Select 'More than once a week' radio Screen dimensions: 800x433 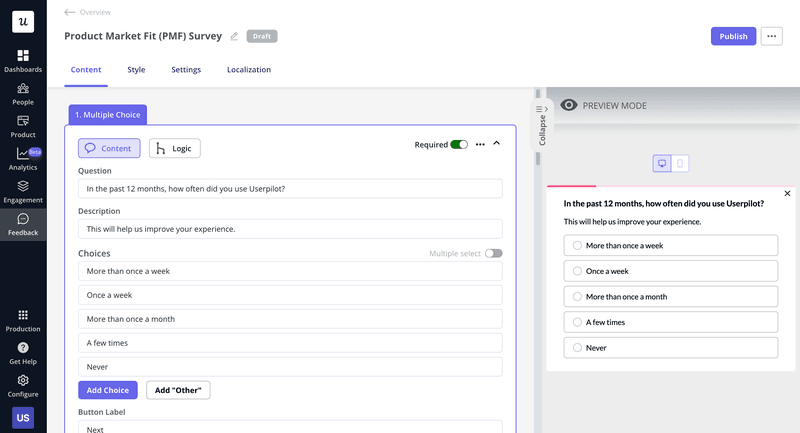click(577, 245)
